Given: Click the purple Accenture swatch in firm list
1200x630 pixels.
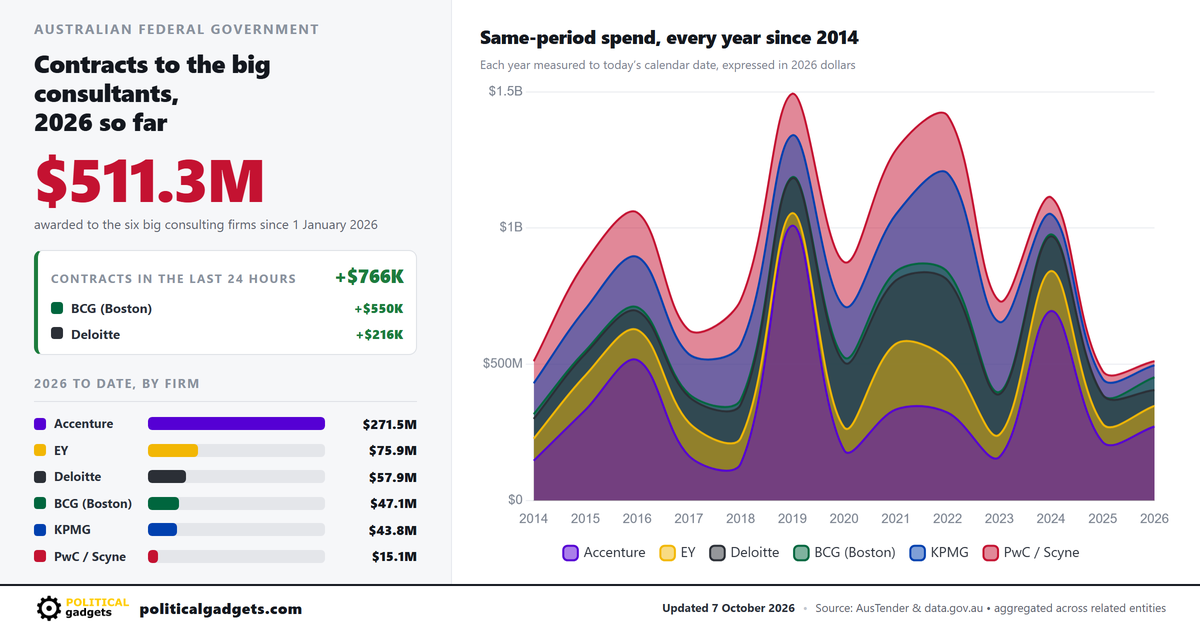Looking at the screenshot, I should (x=40, y=424).
